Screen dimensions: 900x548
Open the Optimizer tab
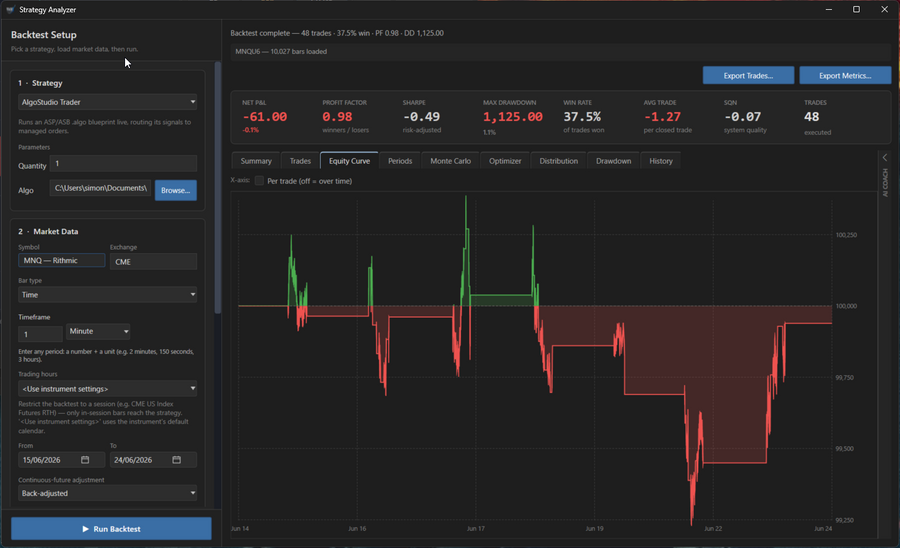click(x=505, y=161)
